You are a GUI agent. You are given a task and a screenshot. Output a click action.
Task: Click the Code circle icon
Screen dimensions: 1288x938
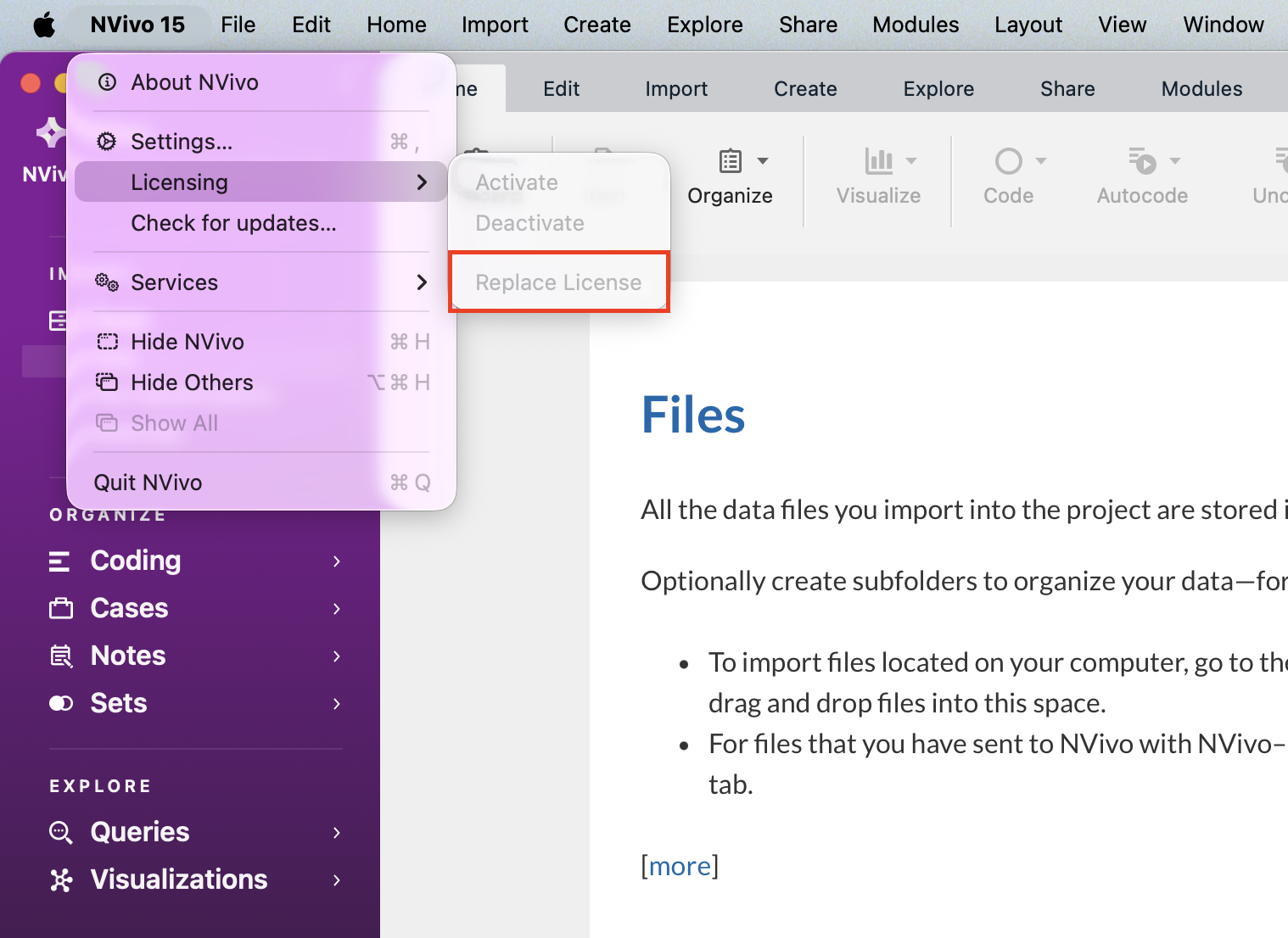pos(1008,160)
